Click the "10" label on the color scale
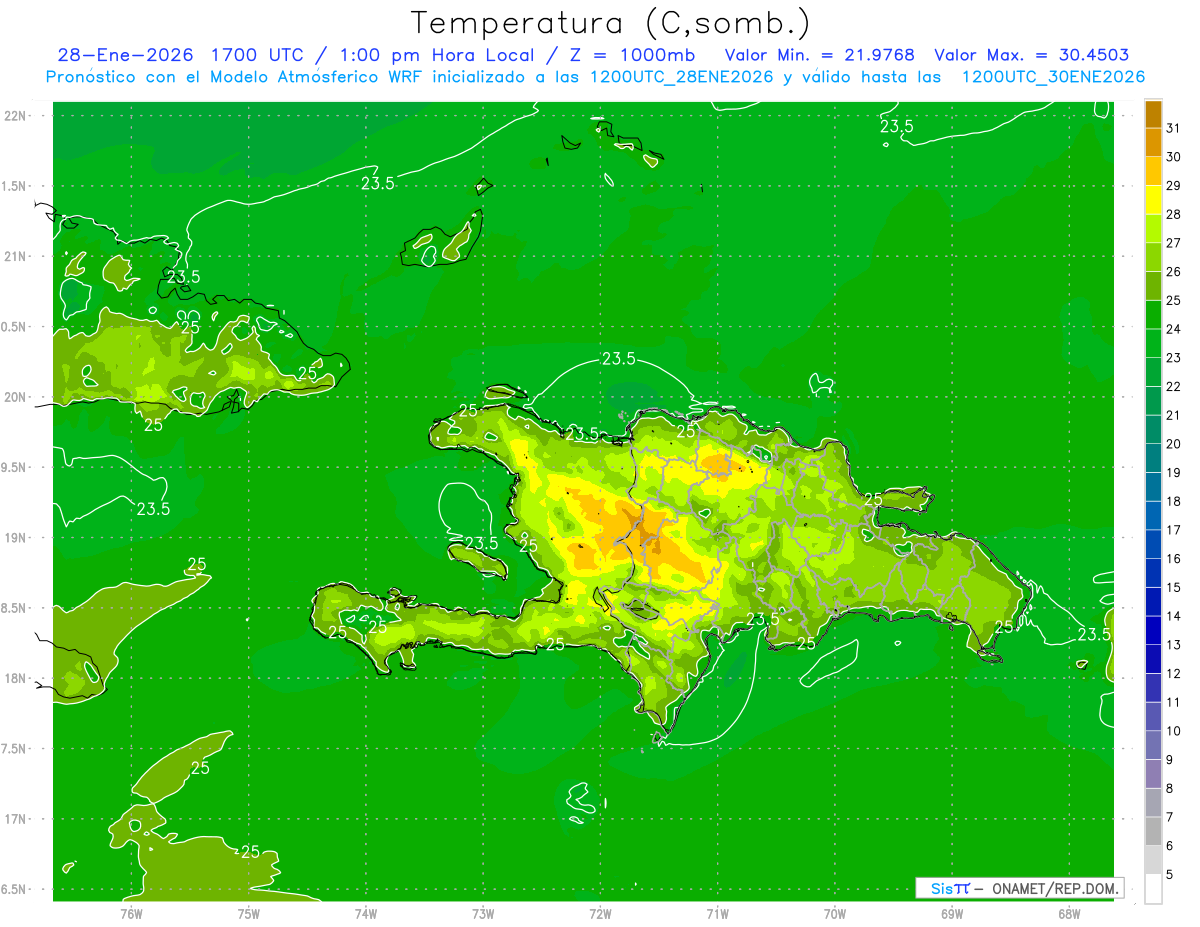 coord(1174,731)
